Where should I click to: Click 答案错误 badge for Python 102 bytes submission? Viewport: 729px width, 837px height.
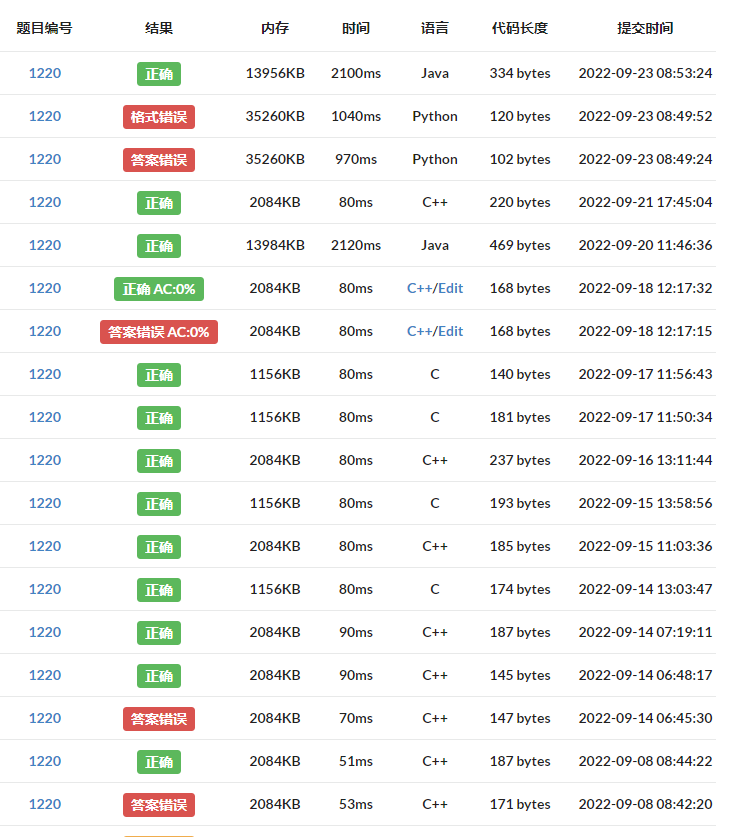coord(159,160)
